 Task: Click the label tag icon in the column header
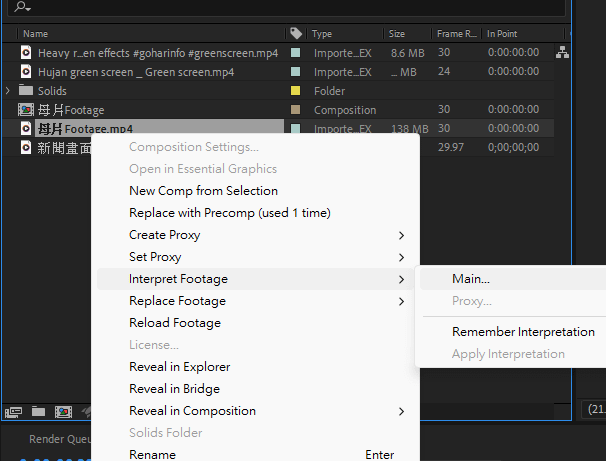tap(296, 34)
